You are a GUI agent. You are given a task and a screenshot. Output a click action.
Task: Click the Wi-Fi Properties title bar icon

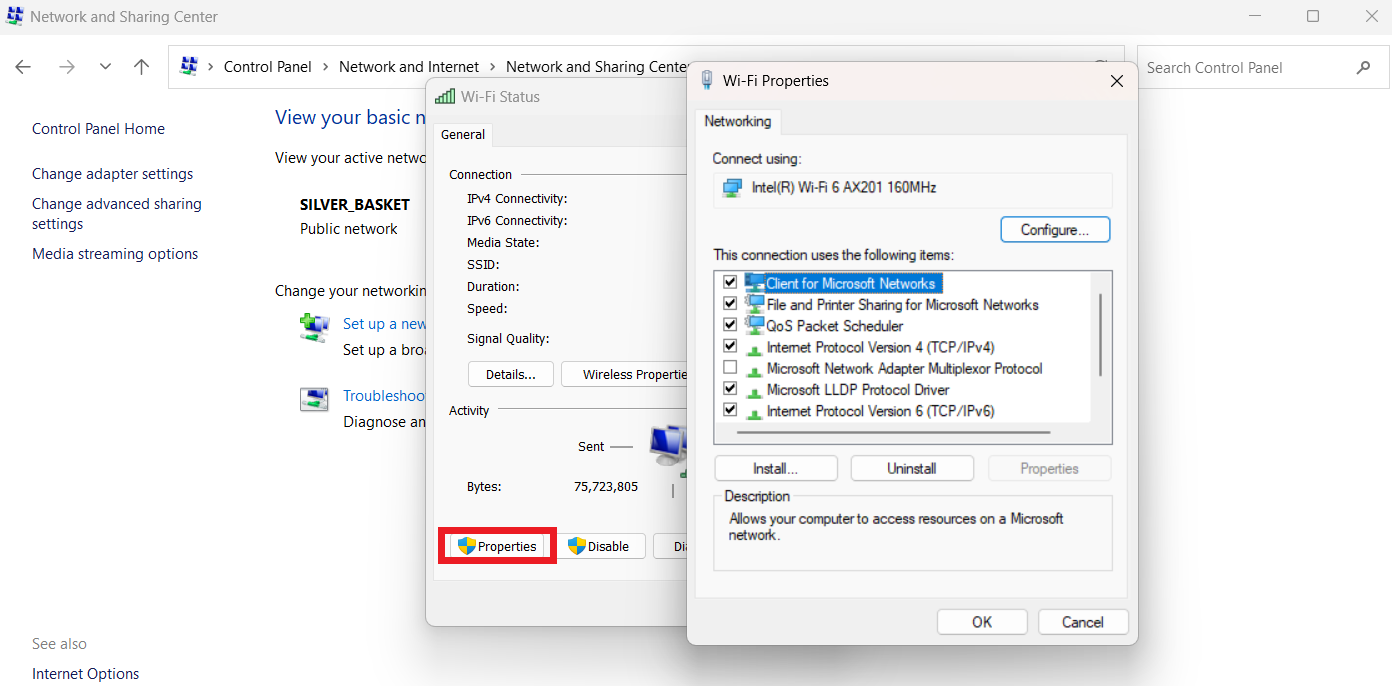[x=707, y=80]
